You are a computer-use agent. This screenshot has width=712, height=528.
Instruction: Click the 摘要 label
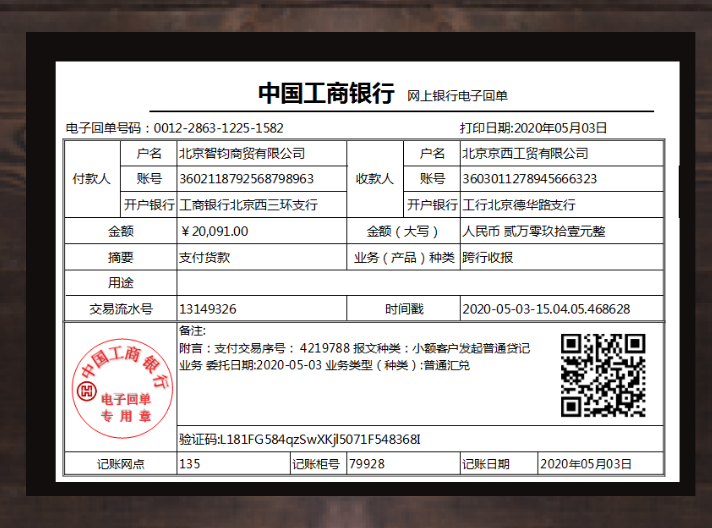click(121, 258)
